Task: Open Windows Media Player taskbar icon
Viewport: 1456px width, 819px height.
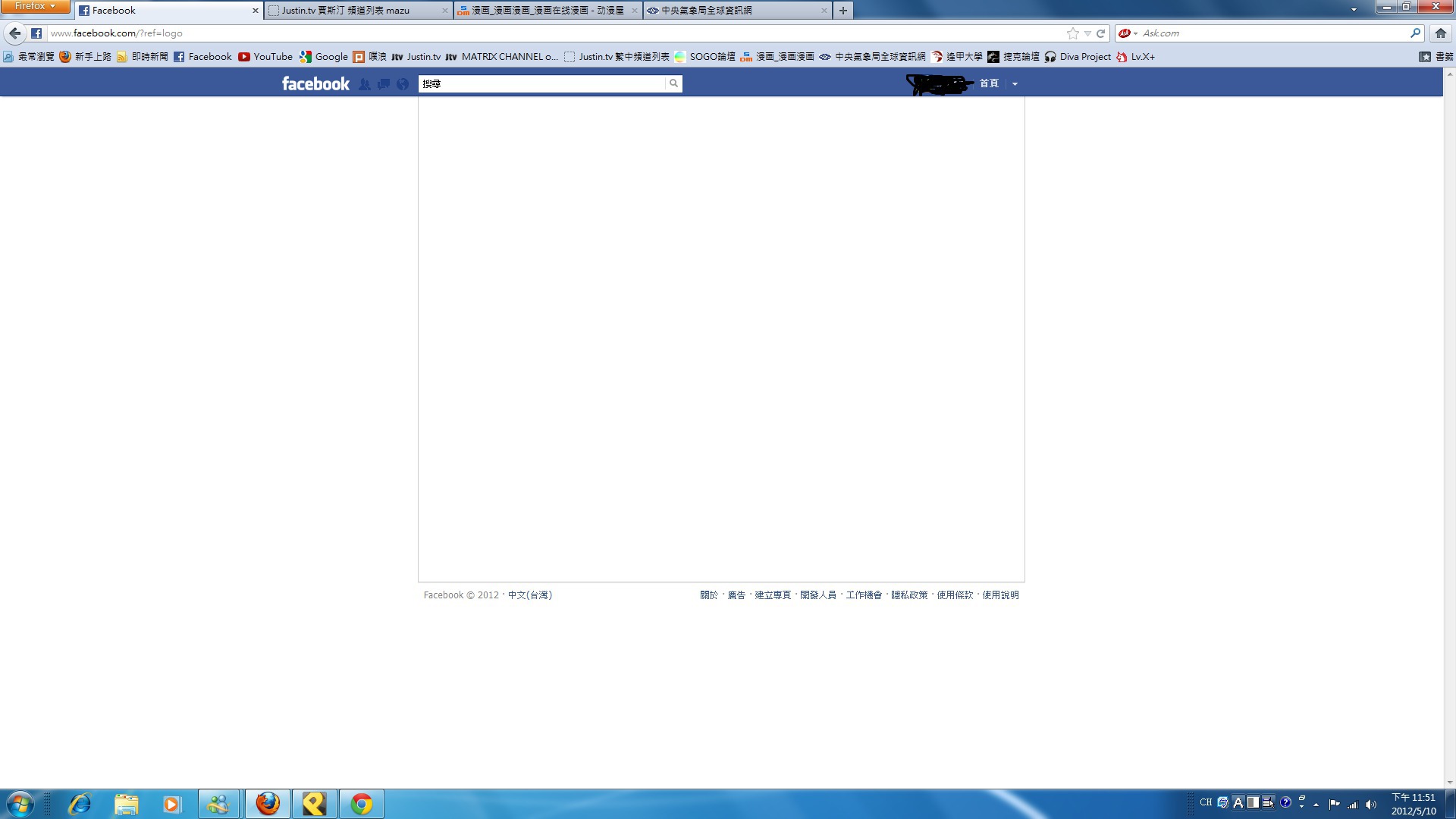Action: 172,804
